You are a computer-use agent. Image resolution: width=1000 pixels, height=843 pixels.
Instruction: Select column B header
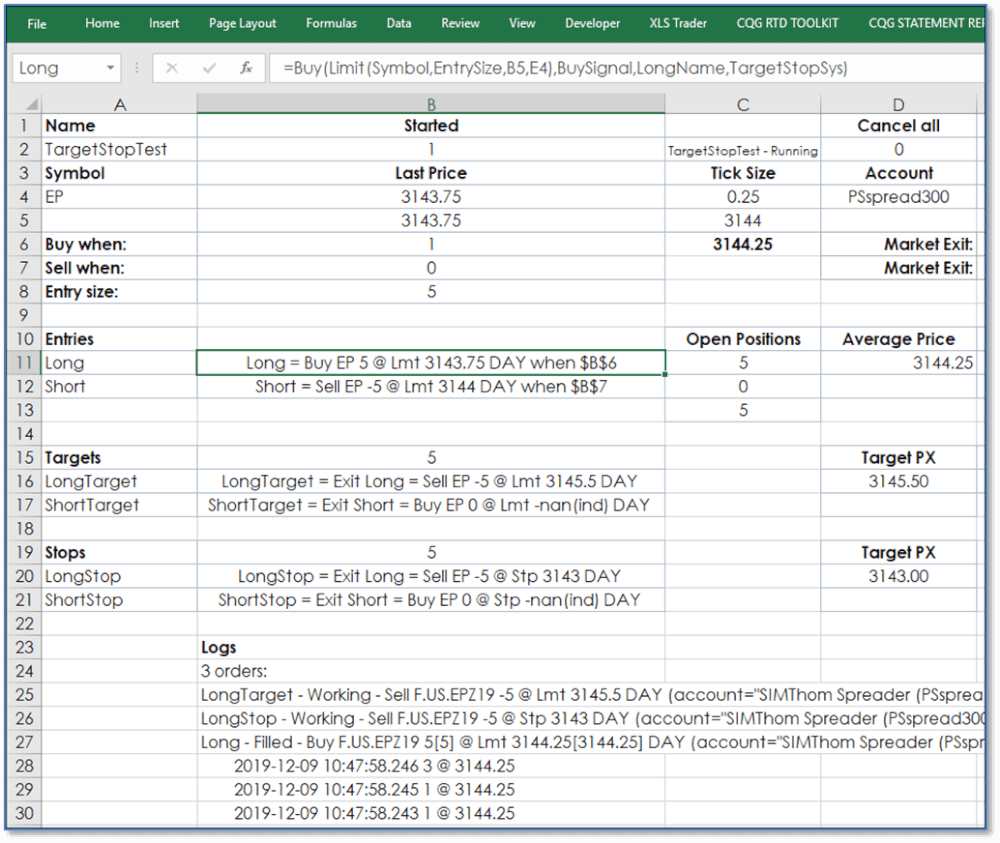pos(431,104)
